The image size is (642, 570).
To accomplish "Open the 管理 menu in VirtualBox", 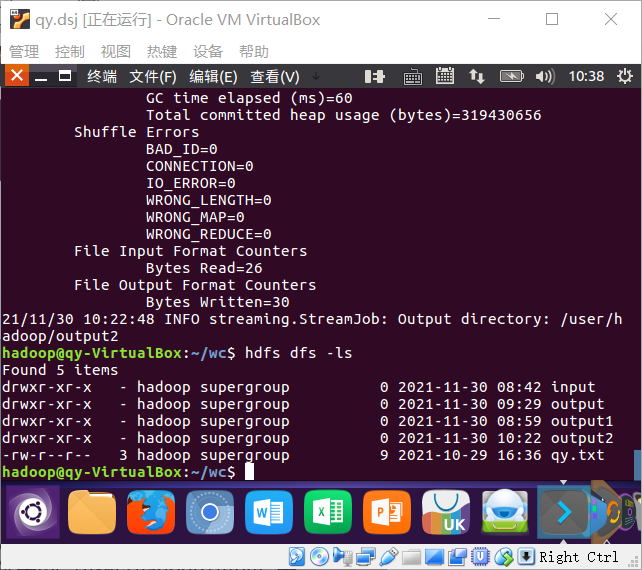I will pyautogui.click(x=24, y=52).
